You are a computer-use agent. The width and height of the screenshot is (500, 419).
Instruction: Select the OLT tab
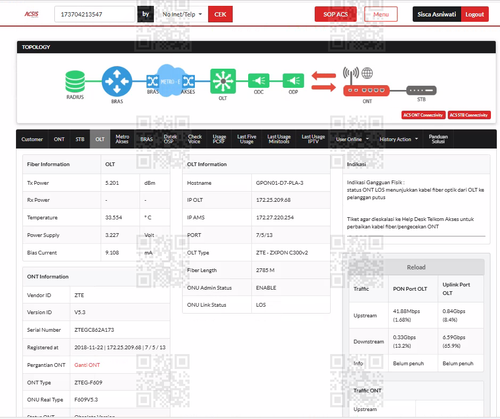coord(100,139)
